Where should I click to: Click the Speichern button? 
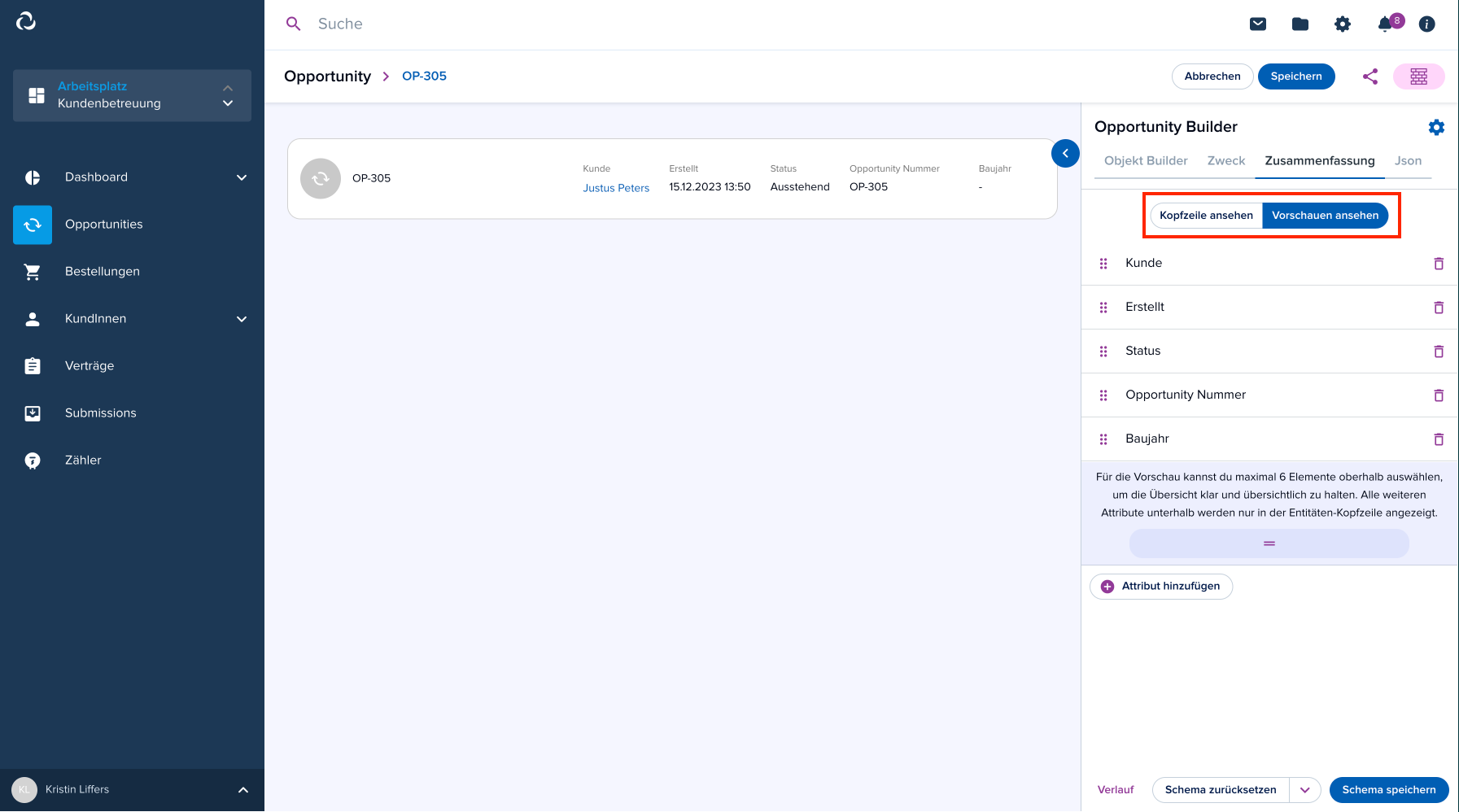coord(1296,76)
